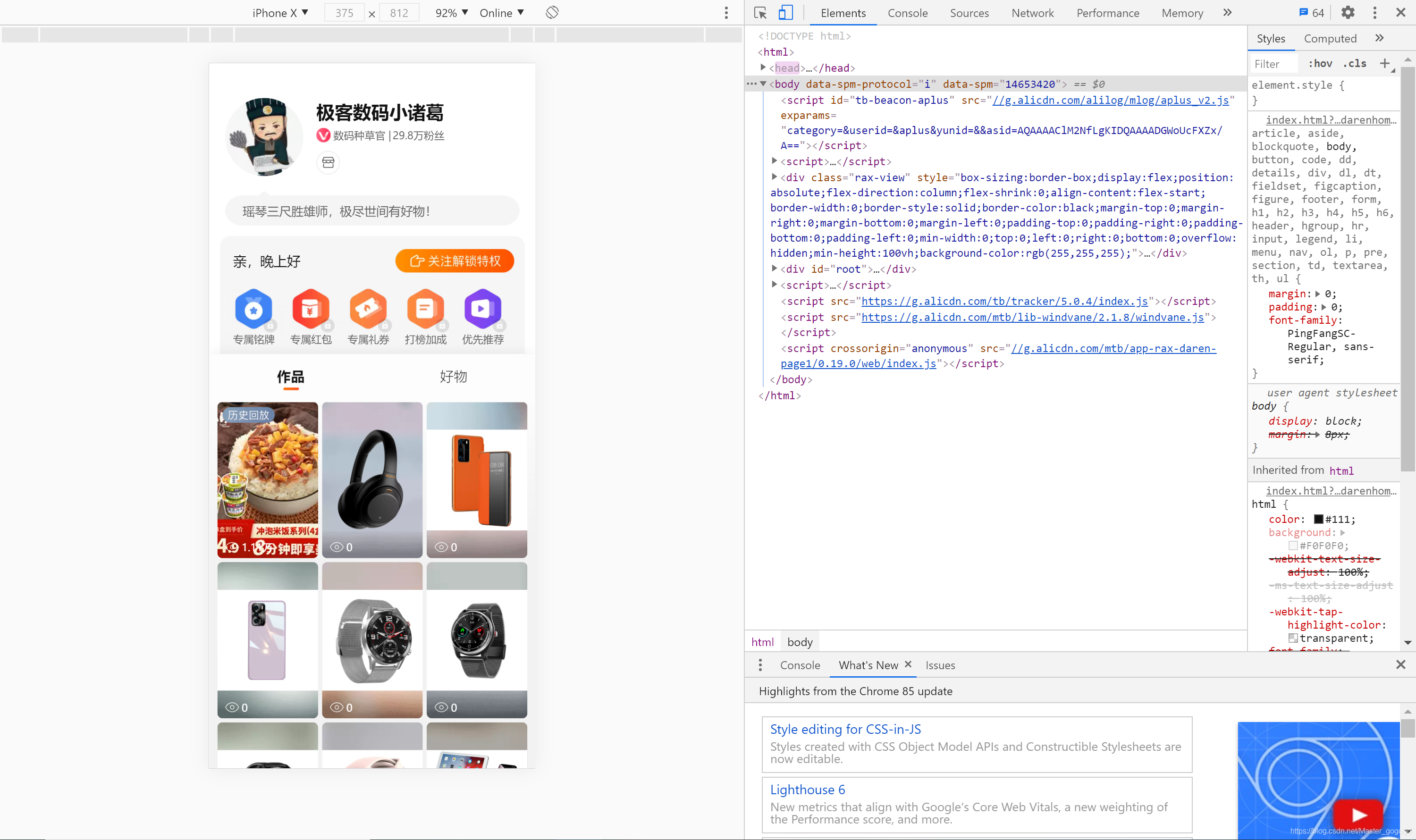Switch to the Network panel tab
Screen dimensions: 1416x840
[1033, 12]
